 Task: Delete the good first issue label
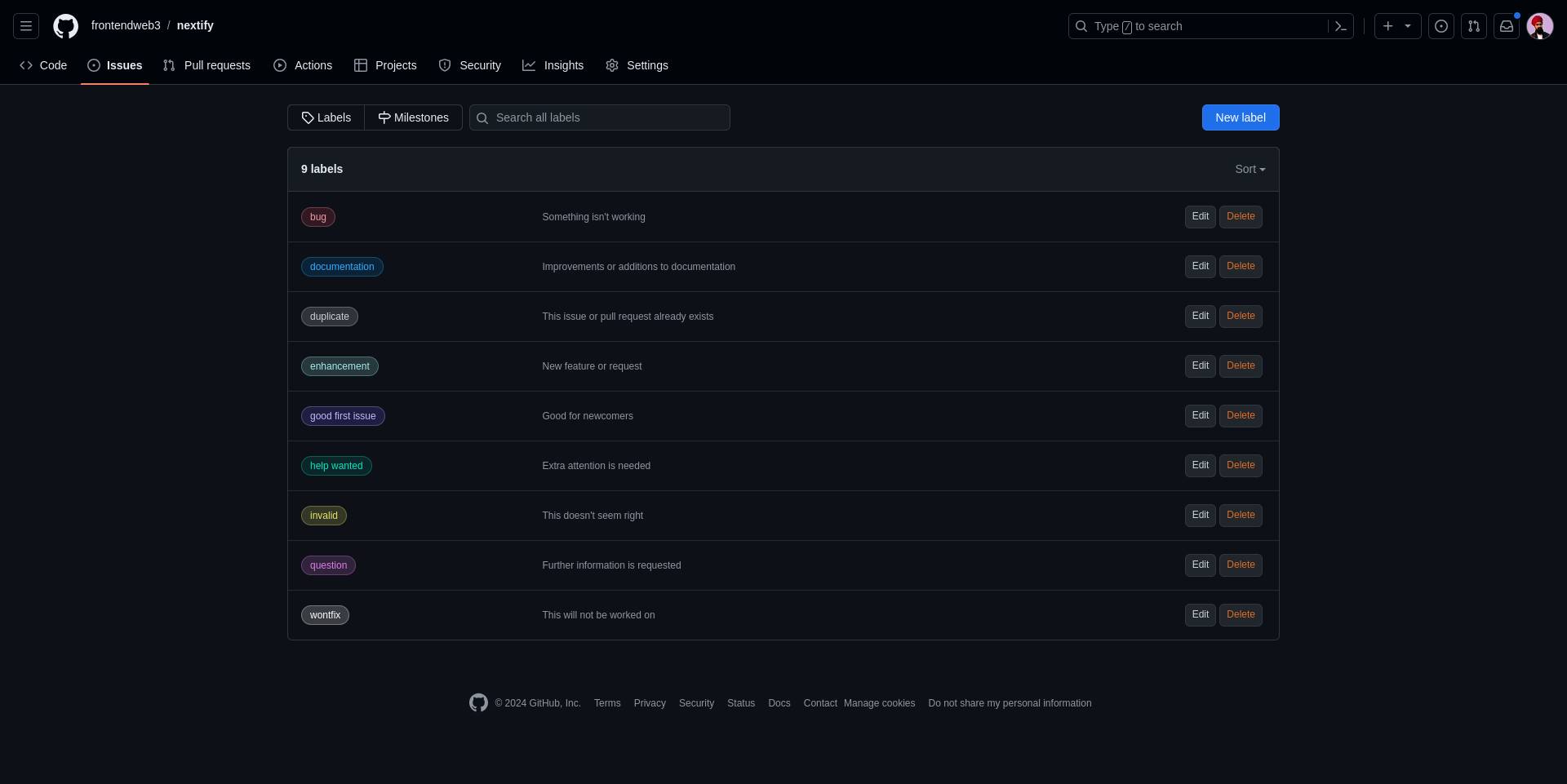tap(1241, 415)
